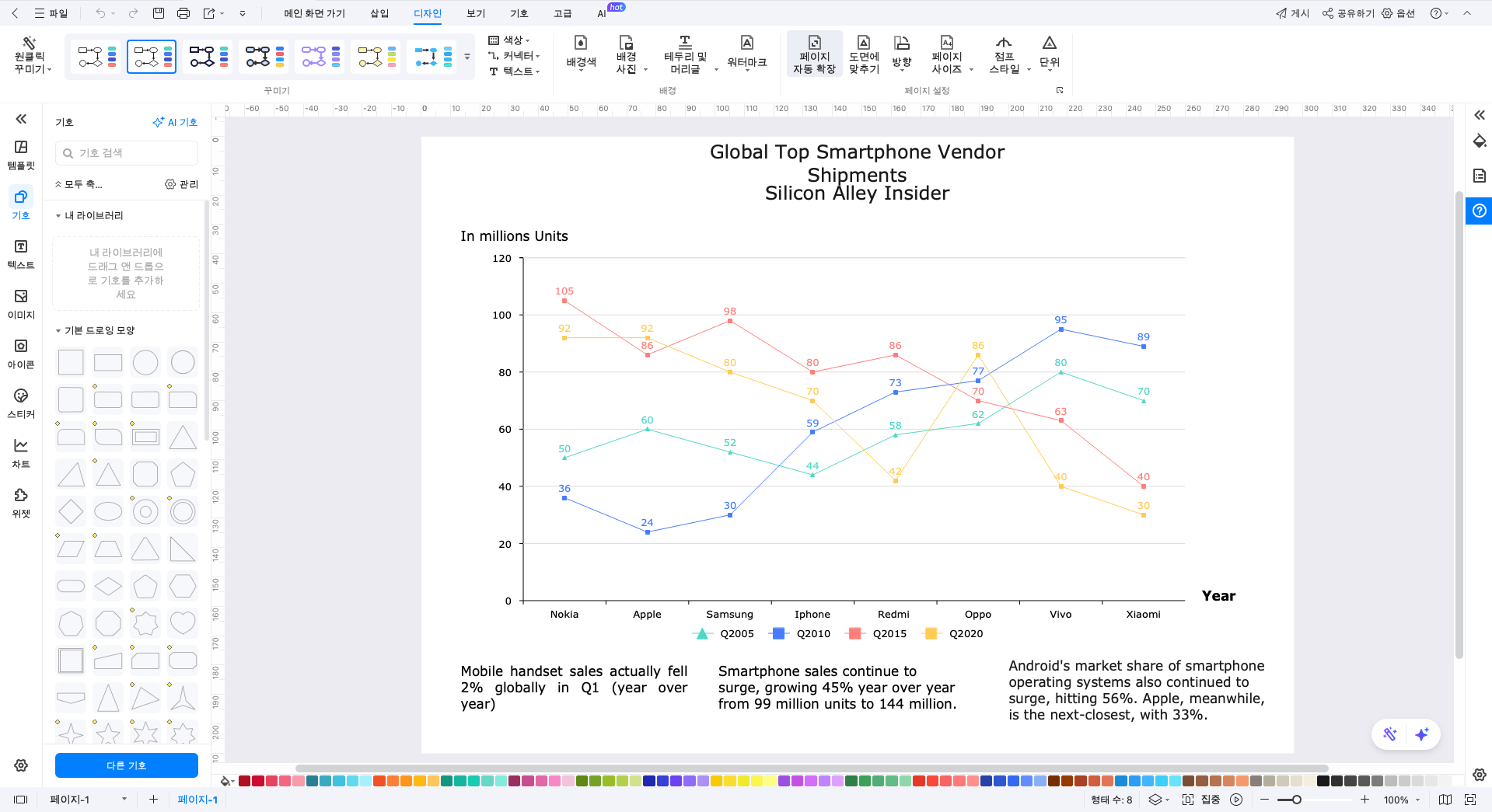Click the print icon in top toolbar
The image size is (1492, 812).
(183, 13)
